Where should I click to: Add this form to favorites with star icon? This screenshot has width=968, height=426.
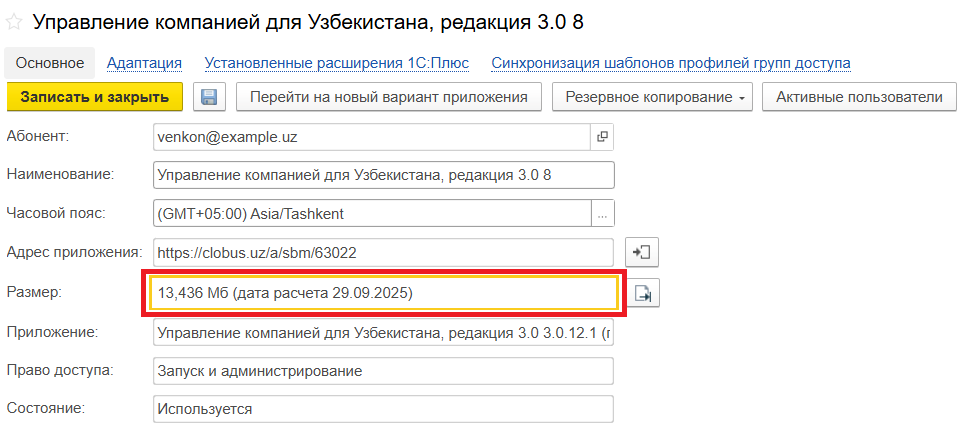[x=15, y=20]
